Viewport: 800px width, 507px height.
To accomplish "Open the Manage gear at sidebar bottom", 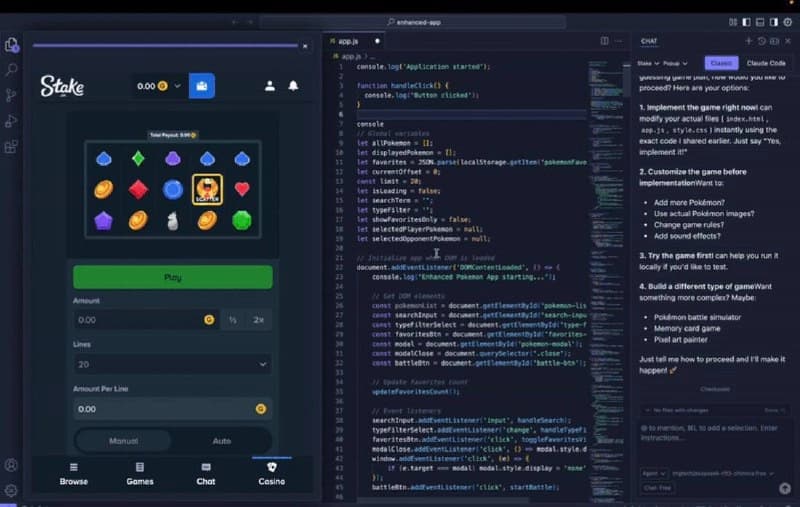I will coord(11,491).
